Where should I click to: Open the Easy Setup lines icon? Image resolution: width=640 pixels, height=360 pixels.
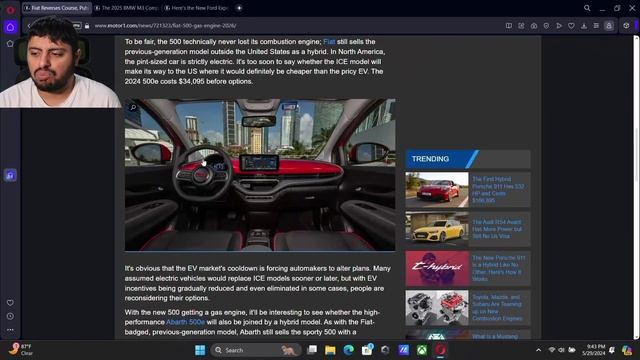596,26
